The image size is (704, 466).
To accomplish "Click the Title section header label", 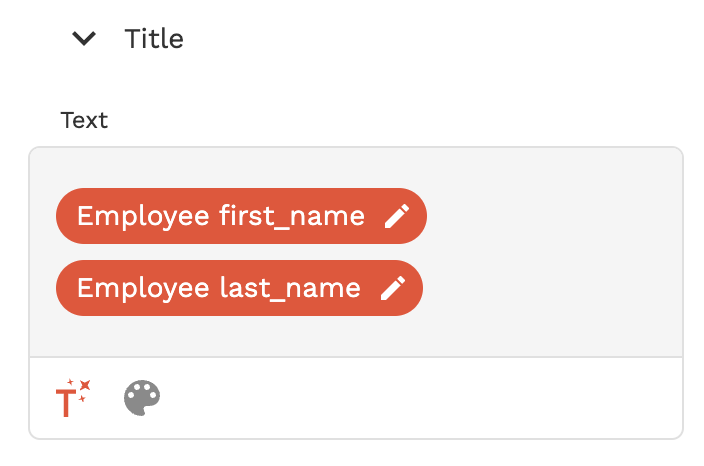I will click(154, 39).
